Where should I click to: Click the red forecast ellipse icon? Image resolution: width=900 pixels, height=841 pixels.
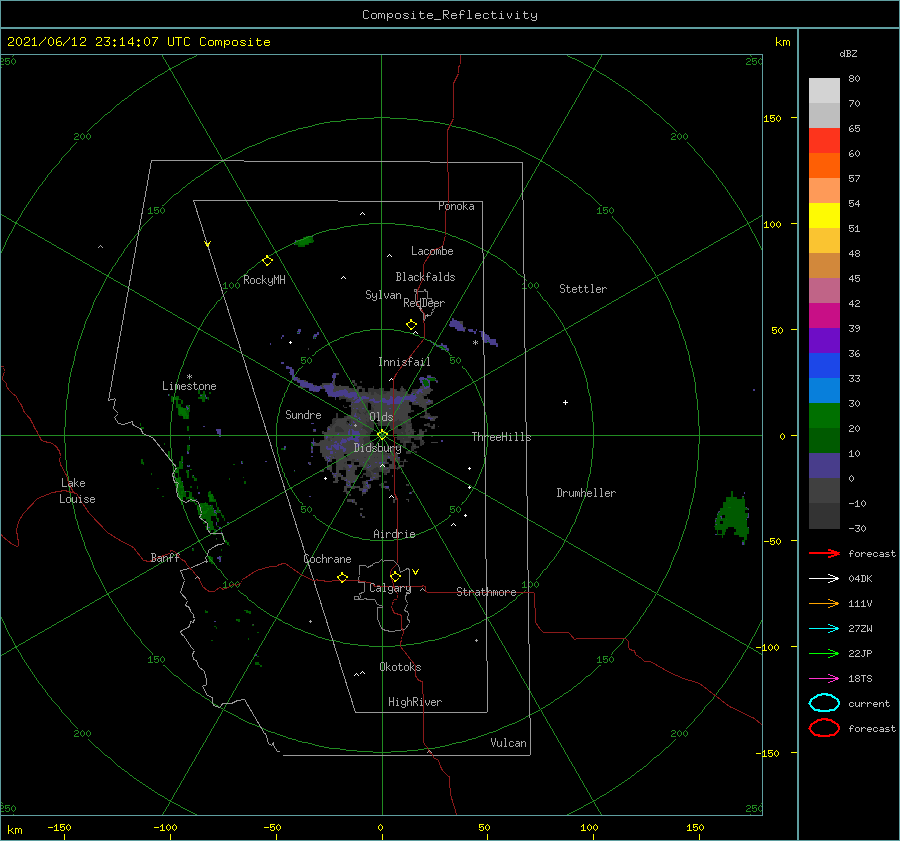(x=824, y=728)
